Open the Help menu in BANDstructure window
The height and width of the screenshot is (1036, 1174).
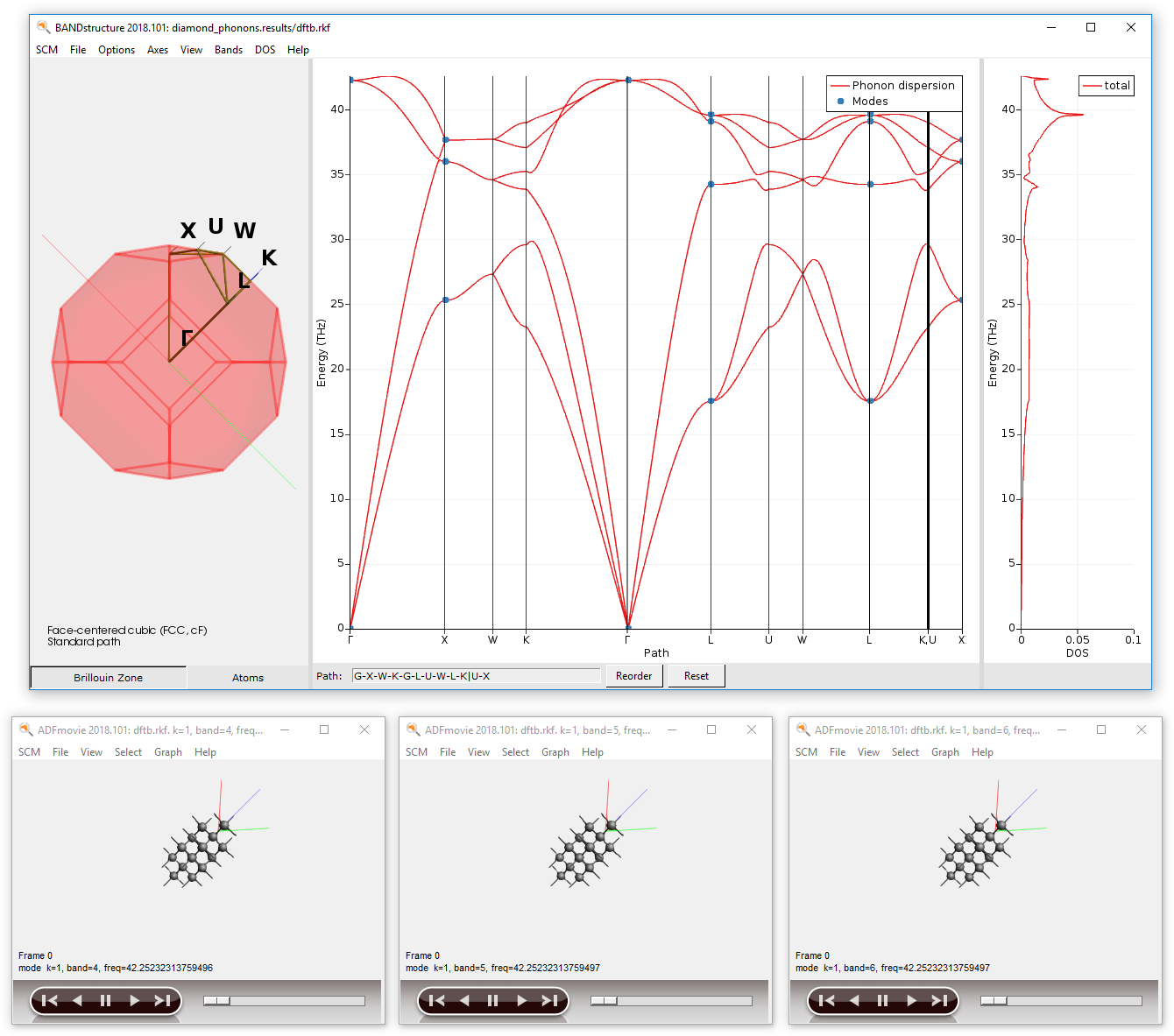coord(298,50)
